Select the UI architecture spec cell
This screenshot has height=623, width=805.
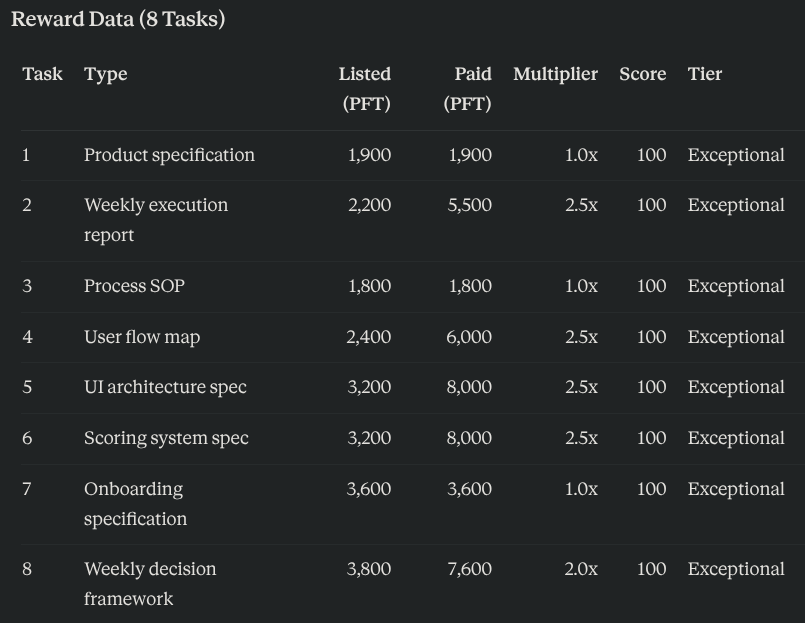(x=165, y=387)
